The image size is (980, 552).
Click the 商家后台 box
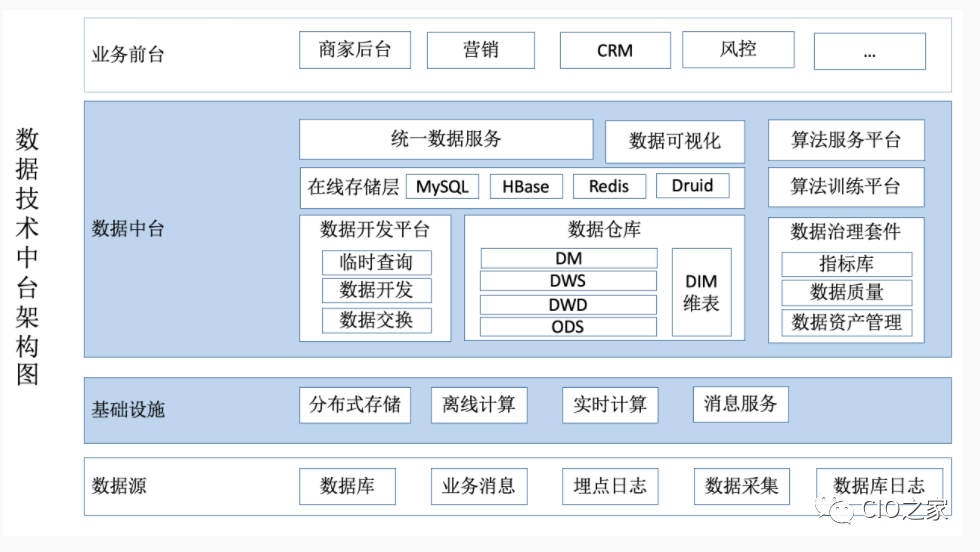[355, 50]
